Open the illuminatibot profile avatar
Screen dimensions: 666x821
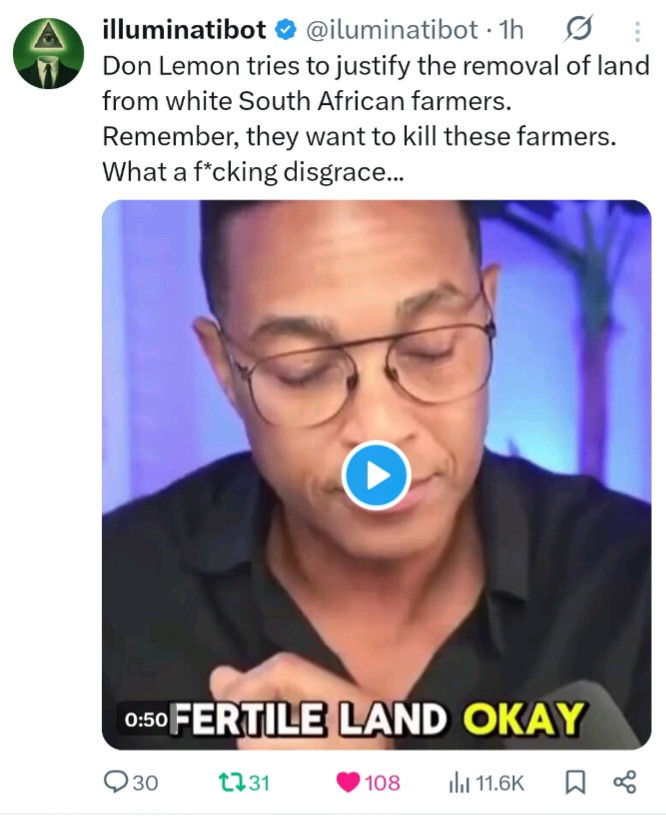48,52
